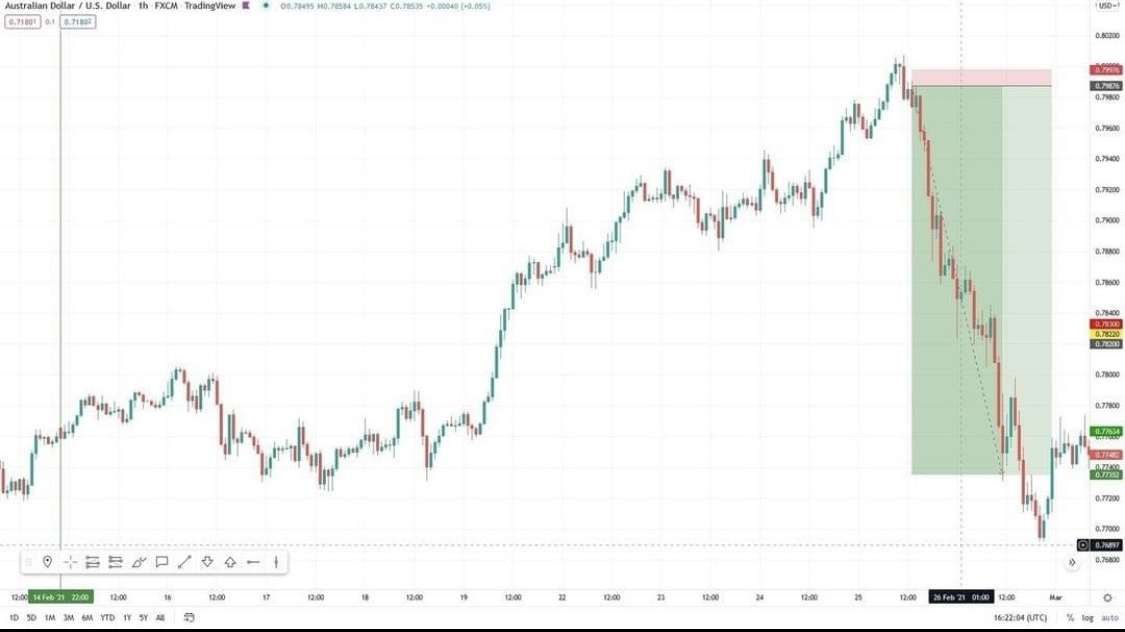Click the purple flag icon by TradingView

(x=246, y=6)
